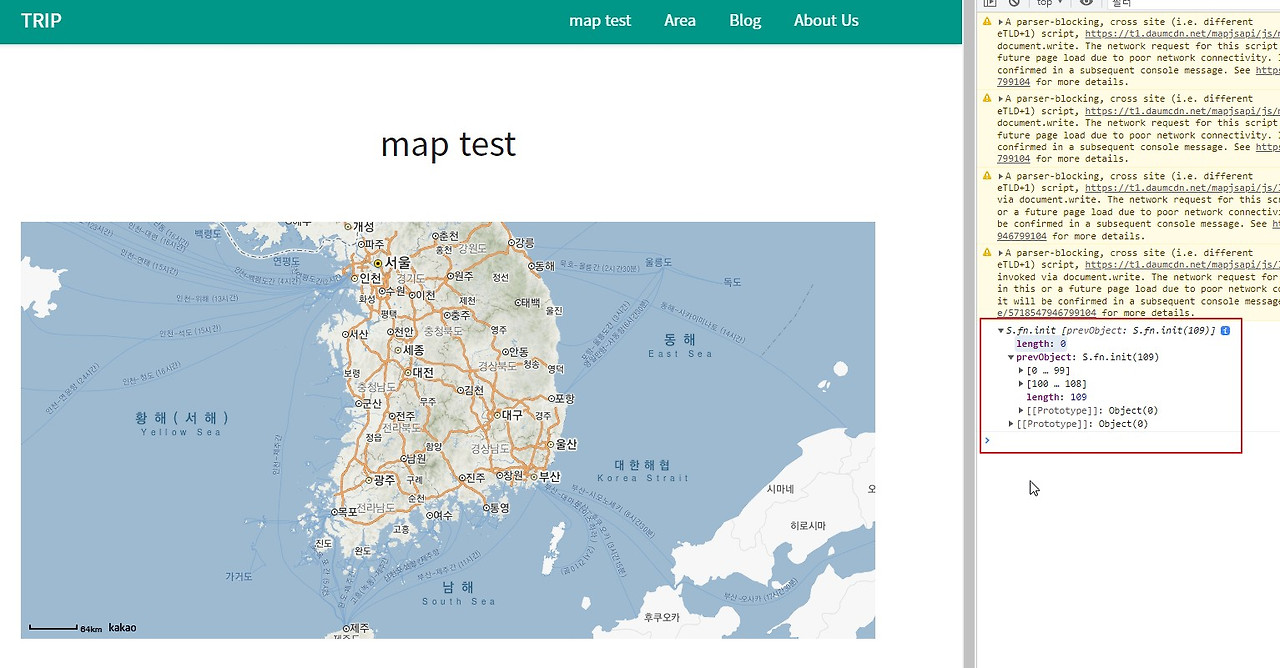Expand the first parser-blocking warning message
The image size is (1280, 668).
point(1001,22)
